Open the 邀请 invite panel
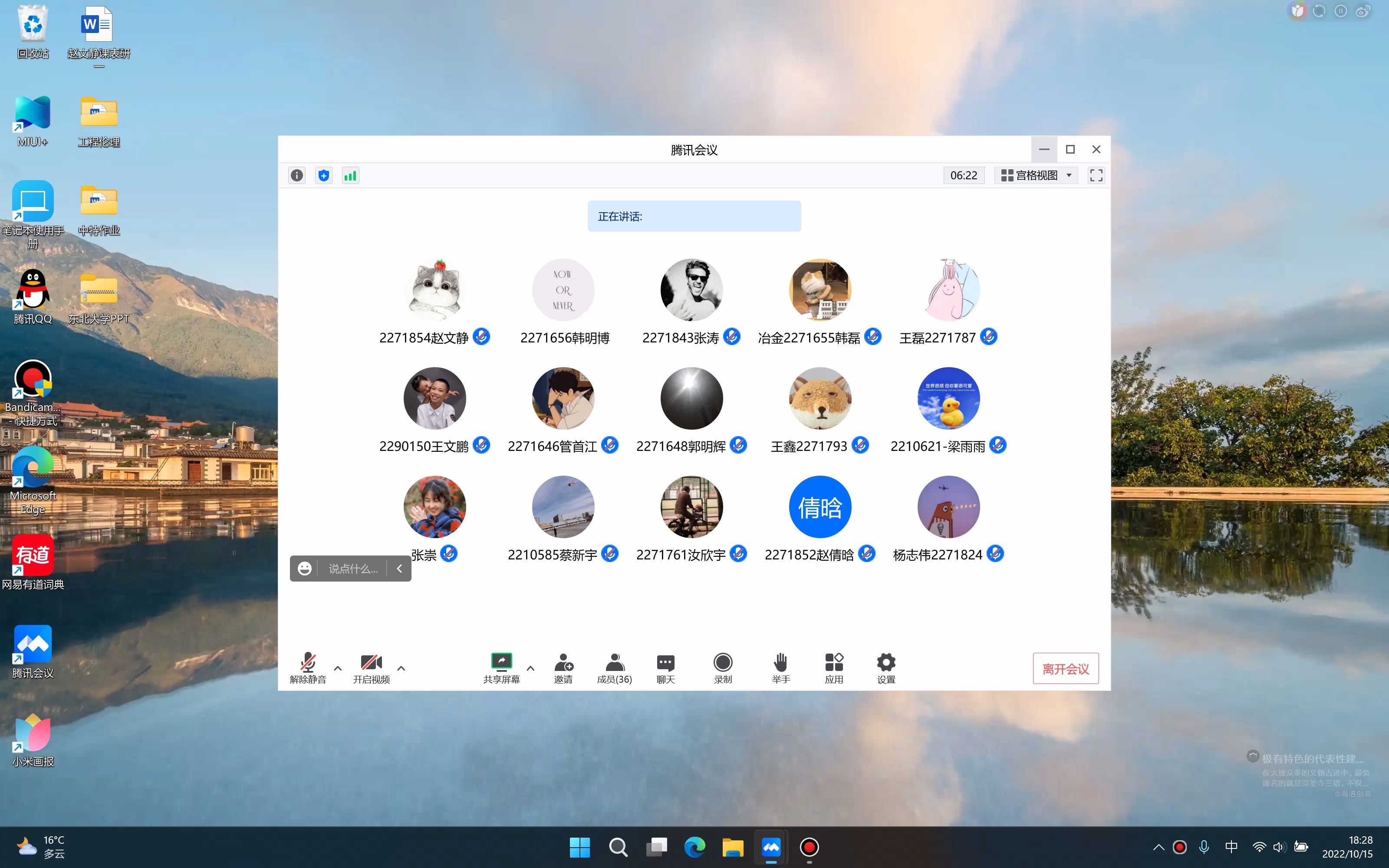This screenshot has width=1389, height=868. (564, 668)
